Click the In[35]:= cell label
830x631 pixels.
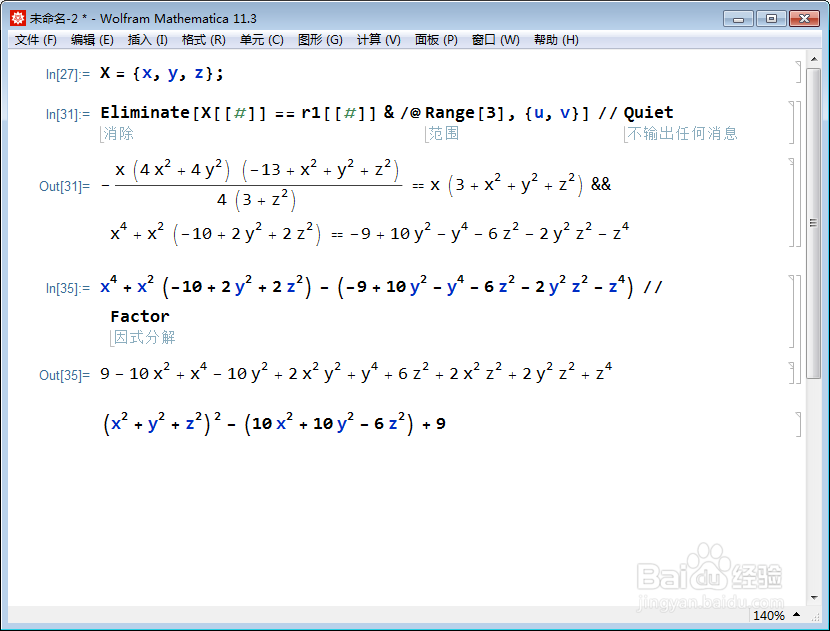tap(68, 289)
